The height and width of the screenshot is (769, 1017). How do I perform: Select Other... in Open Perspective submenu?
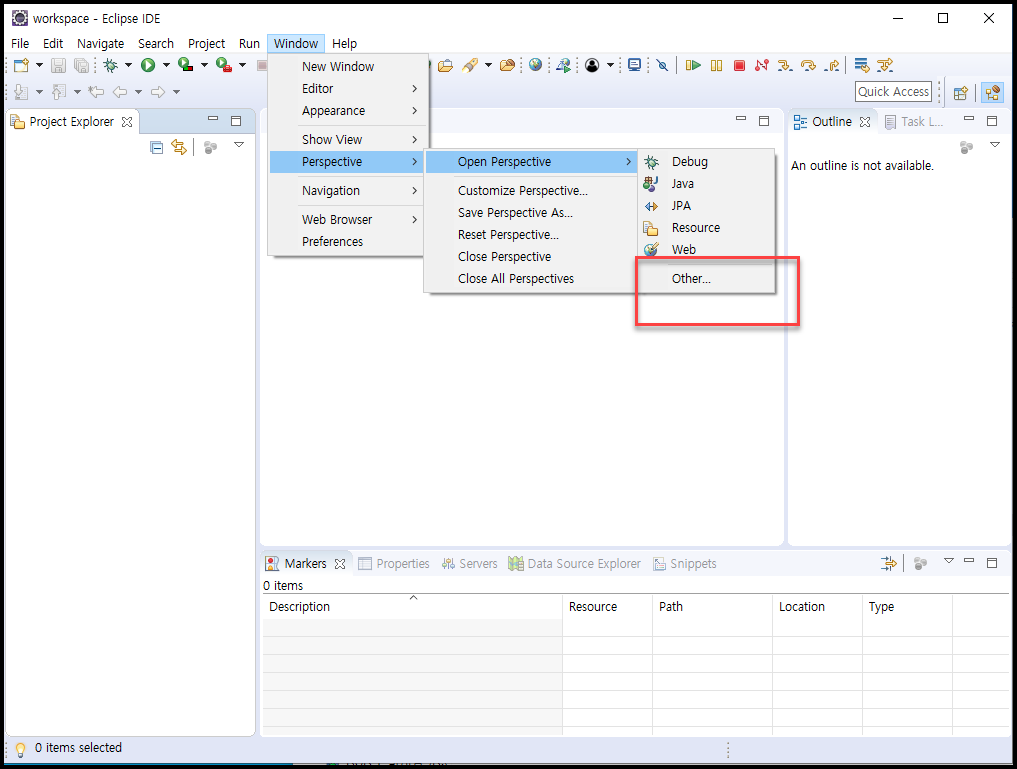707,279
